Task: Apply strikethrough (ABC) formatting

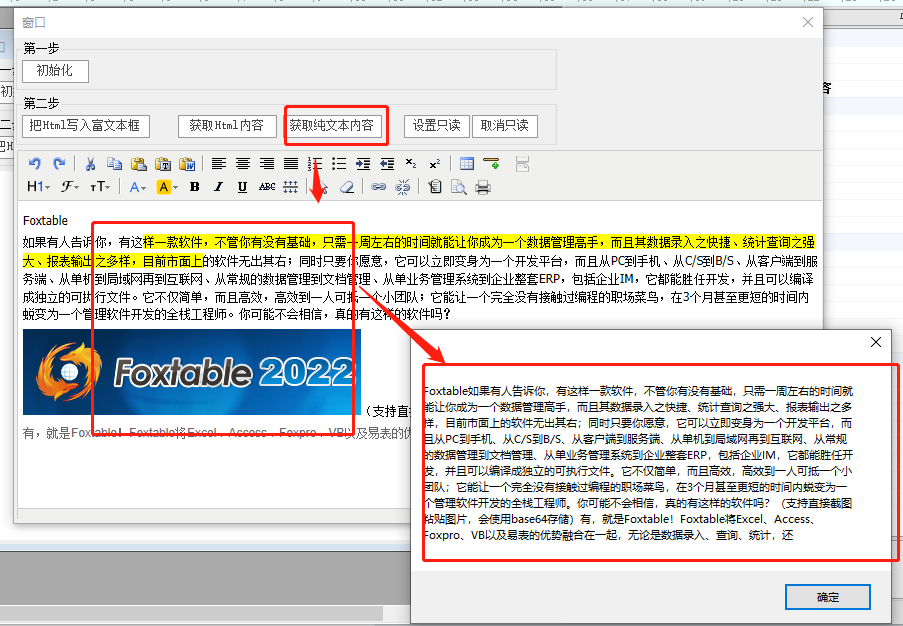Action: (x=267, y=187)
